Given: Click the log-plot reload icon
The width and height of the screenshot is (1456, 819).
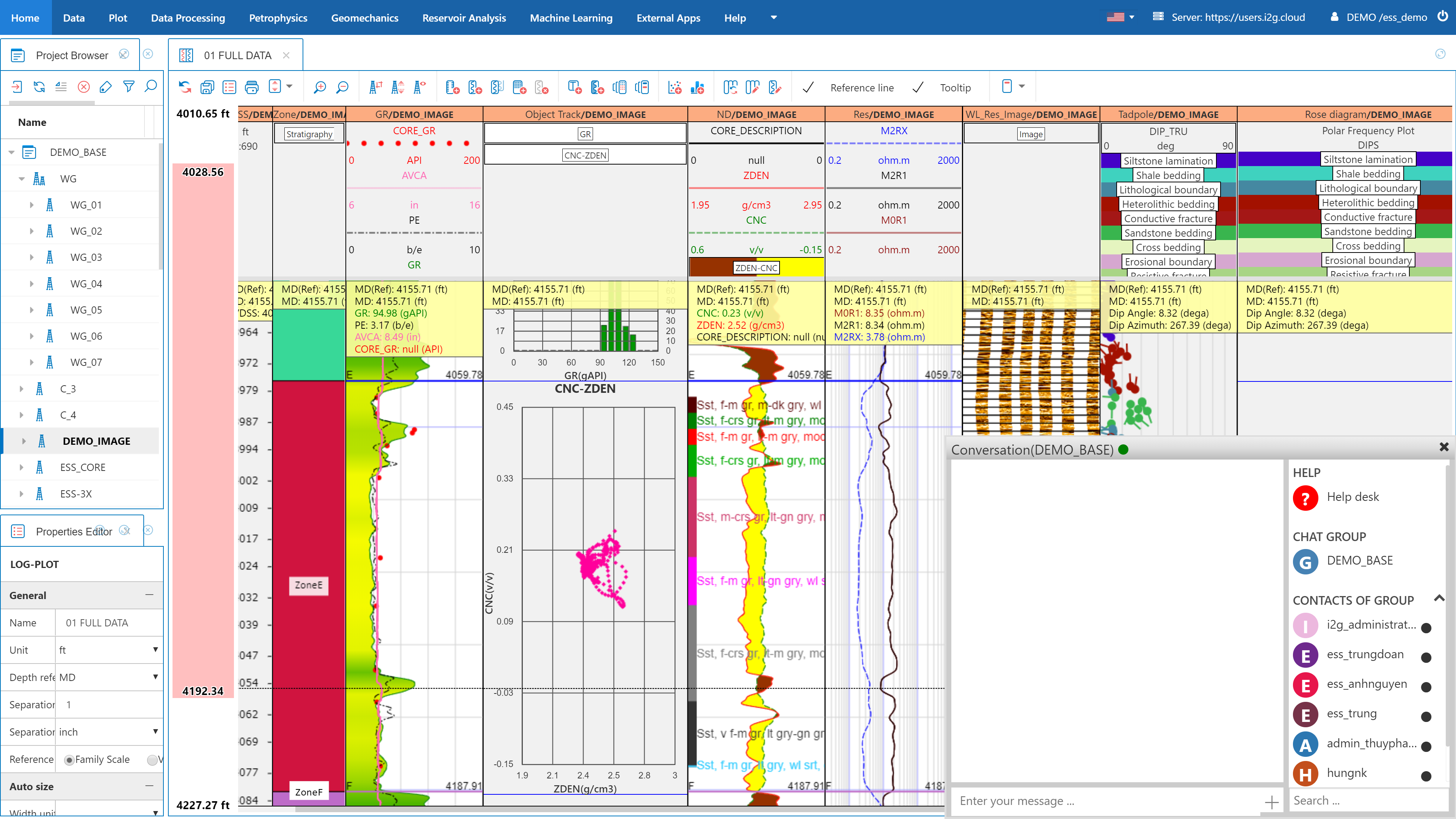Looking at the screenshot, I should [x=185, y=87].
